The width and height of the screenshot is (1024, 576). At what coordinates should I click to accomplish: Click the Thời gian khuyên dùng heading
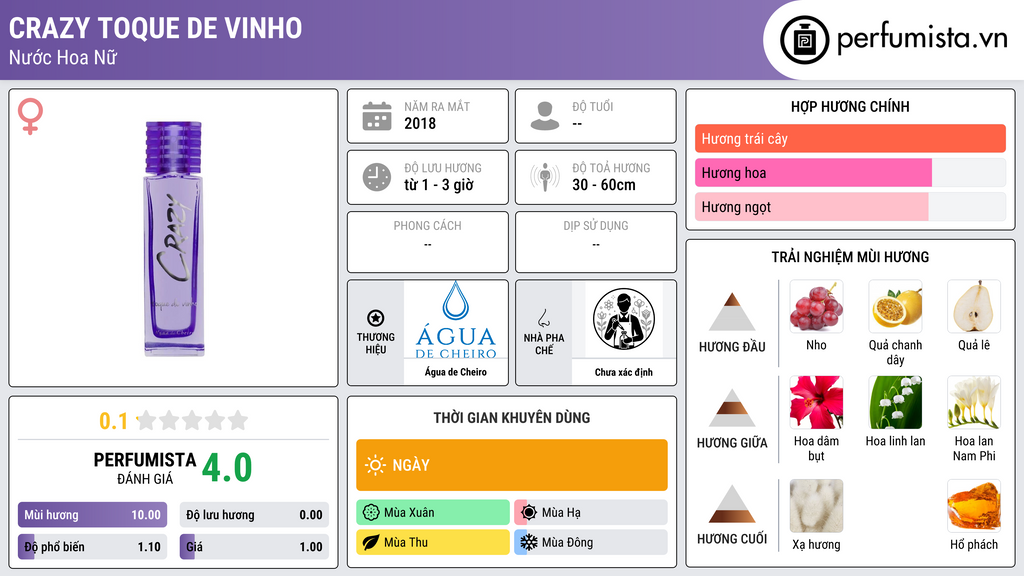[x=512, y=418]
